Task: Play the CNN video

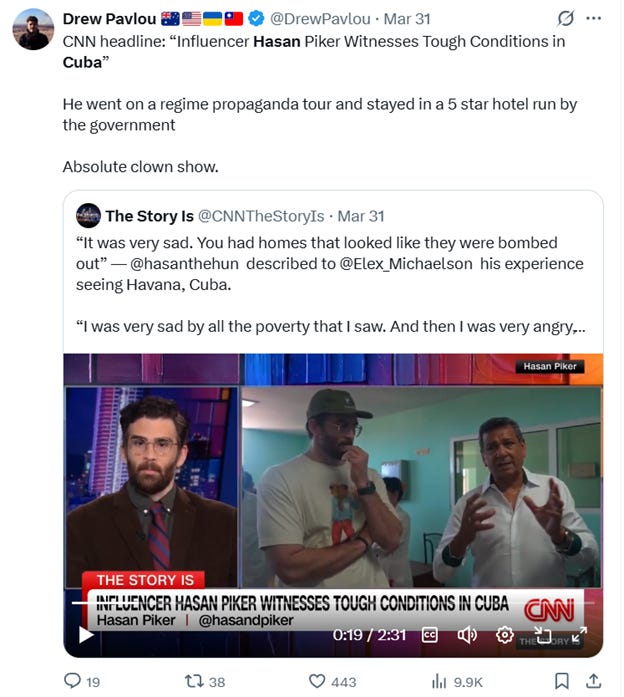Action: (x=86, y=634)
